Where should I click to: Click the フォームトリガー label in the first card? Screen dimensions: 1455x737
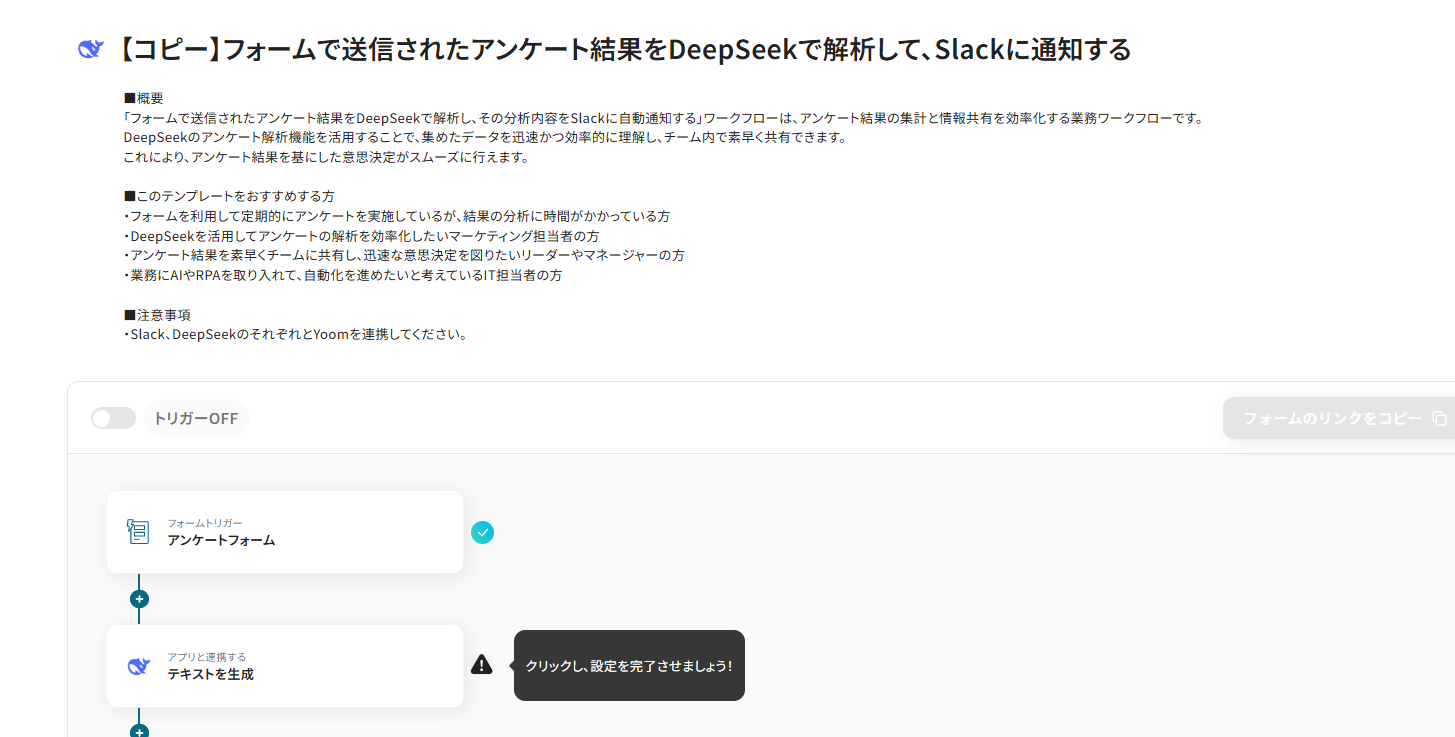pos(205,523)
